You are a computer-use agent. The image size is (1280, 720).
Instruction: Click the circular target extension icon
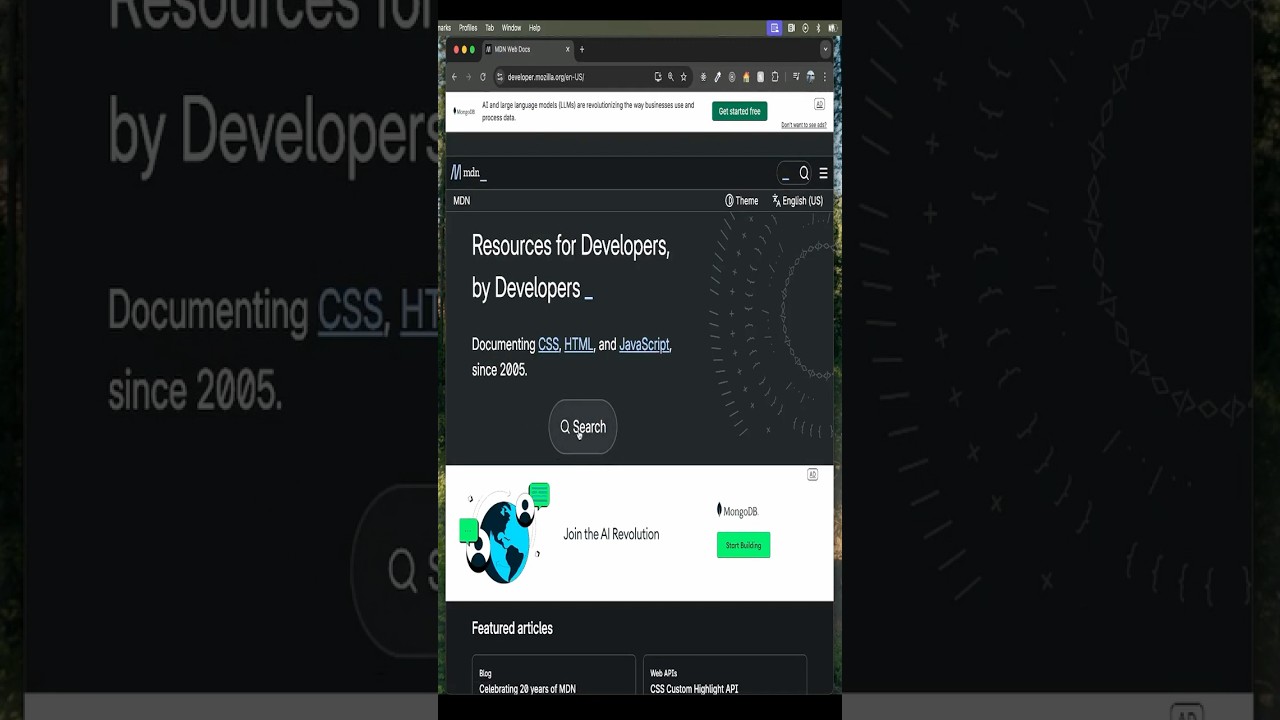pos(732,77)
